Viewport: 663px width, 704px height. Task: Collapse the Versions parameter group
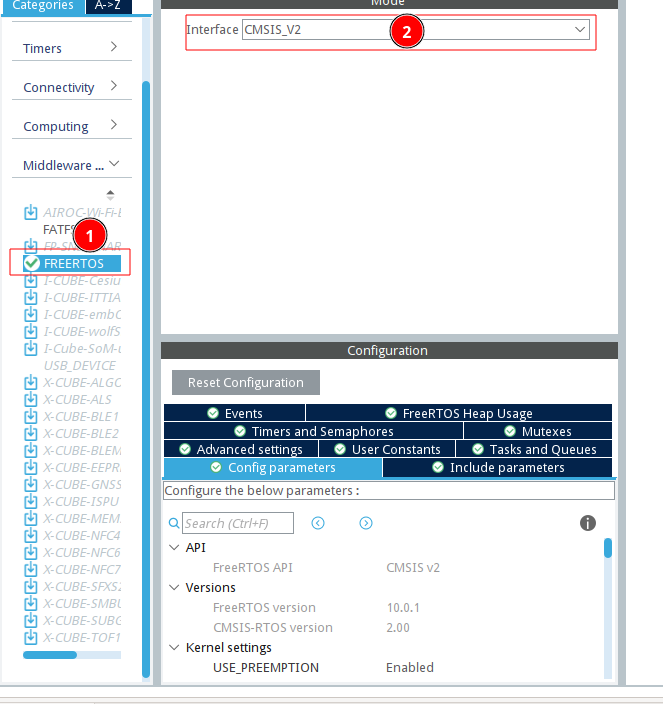(x=174, y=587)
